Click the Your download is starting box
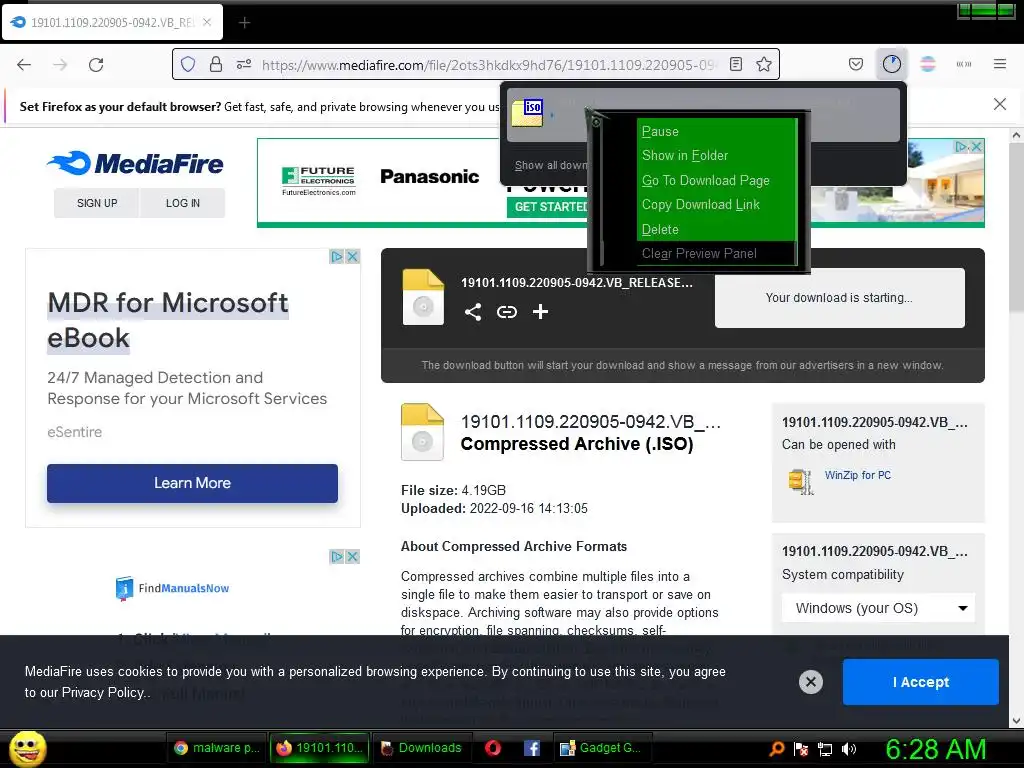The image size is (1024, 768). pos(839,298)
